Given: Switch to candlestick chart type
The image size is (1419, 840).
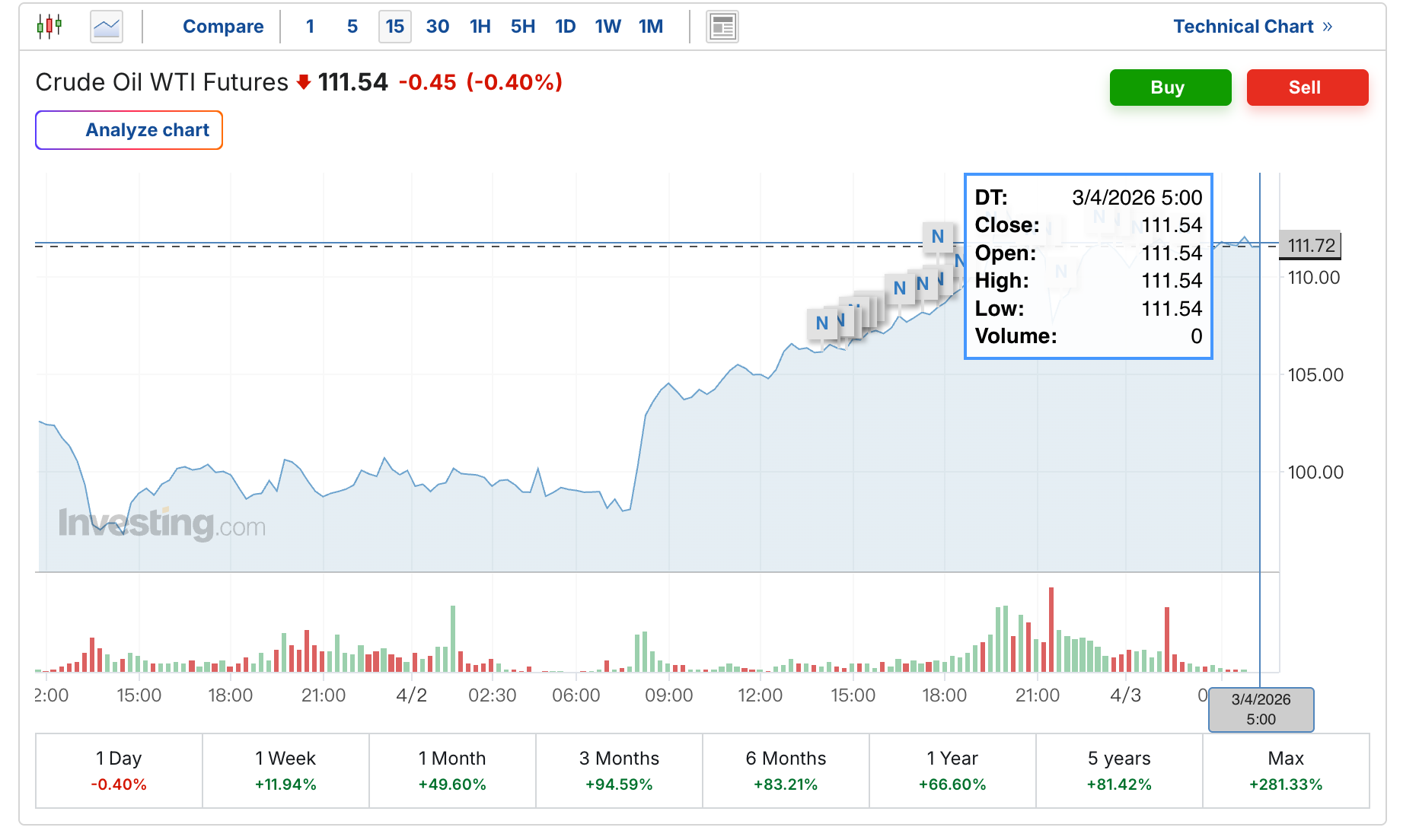Looking at the screenshot, I should (49, 27).
